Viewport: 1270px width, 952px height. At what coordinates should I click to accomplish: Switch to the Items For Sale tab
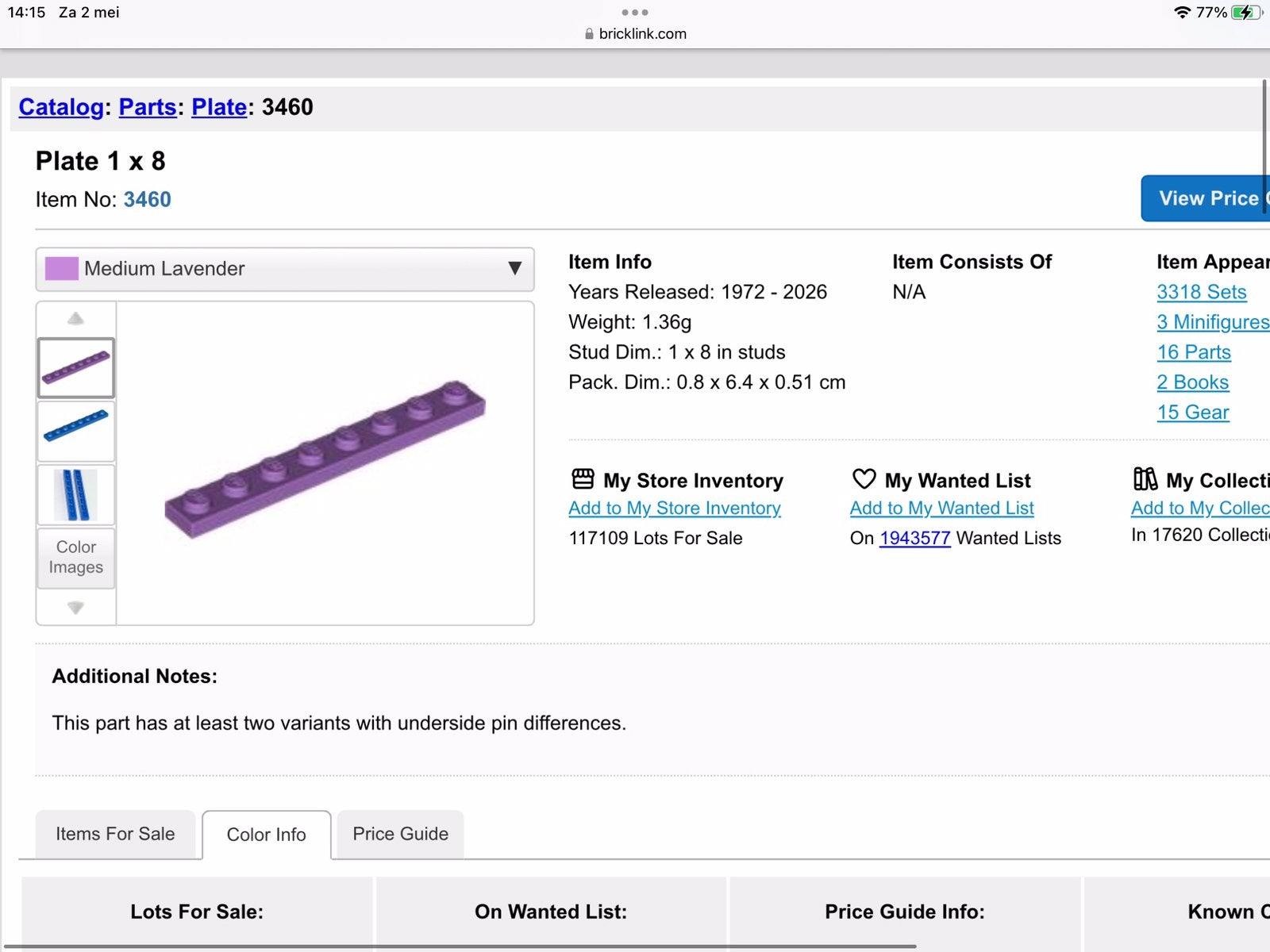(x=115, y=834)
